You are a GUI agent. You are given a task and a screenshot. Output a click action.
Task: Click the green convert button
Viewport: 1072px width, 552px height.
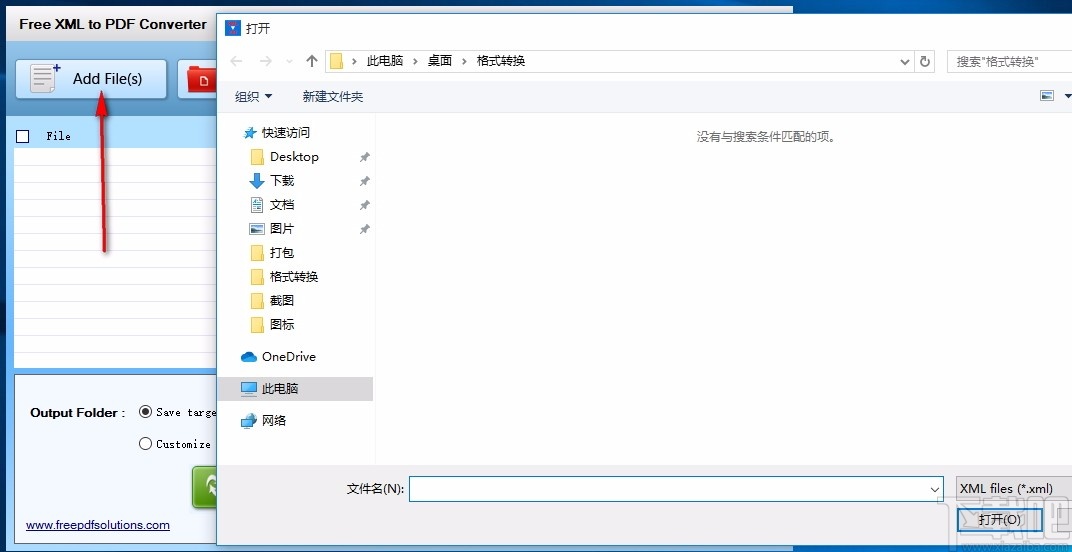click(x=204, y=488)
